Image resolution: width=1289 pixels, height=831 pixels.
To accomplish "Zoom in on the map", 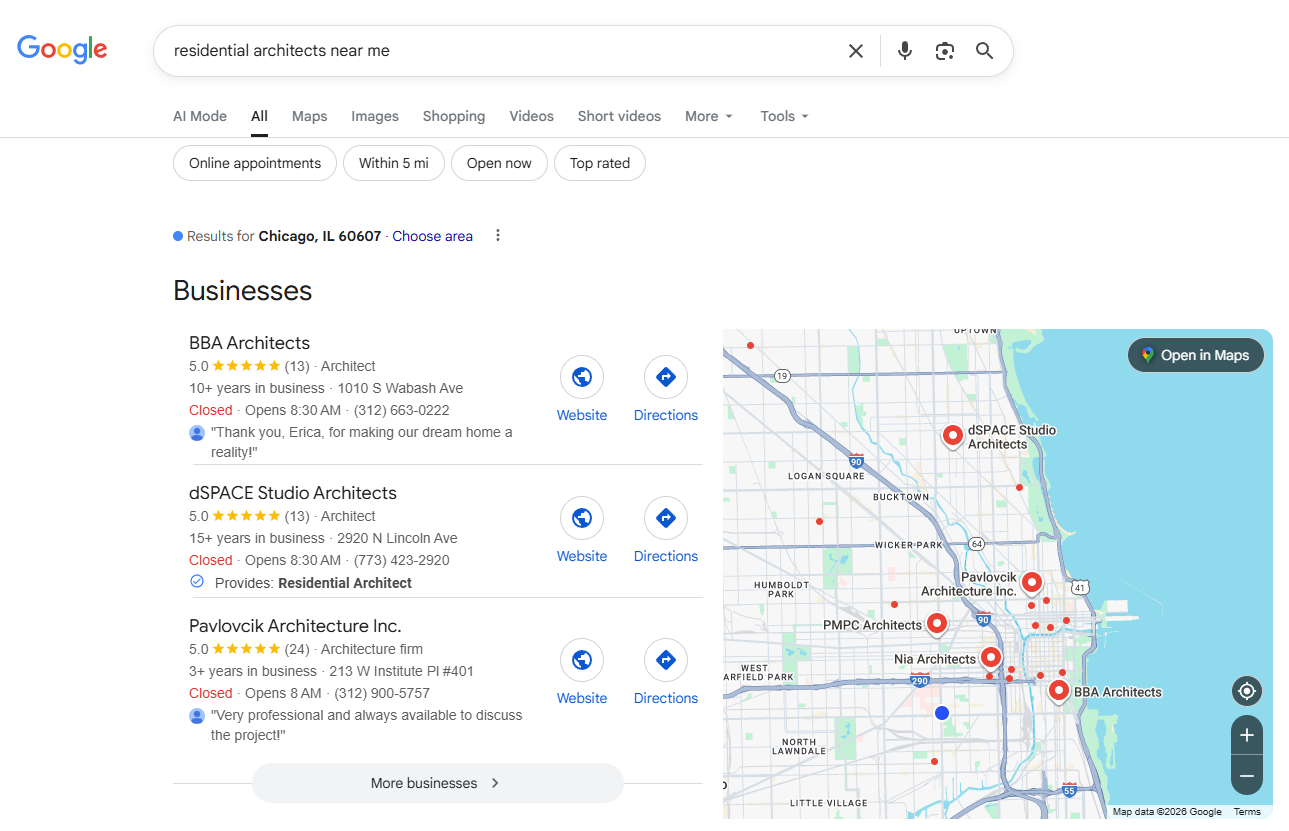I will click(1246, 735).
